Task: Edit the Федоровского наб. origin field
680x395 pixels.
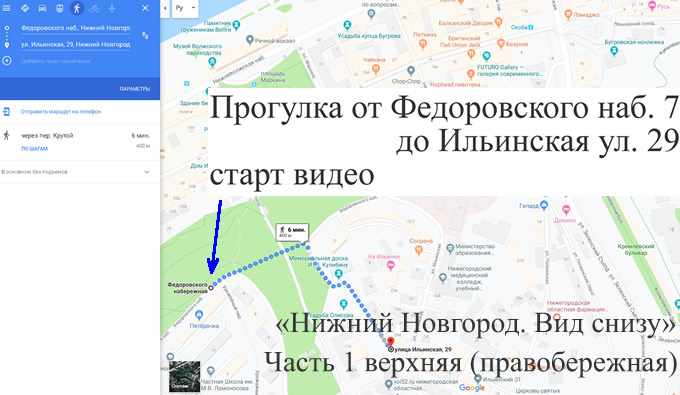Action: [75, 28]
